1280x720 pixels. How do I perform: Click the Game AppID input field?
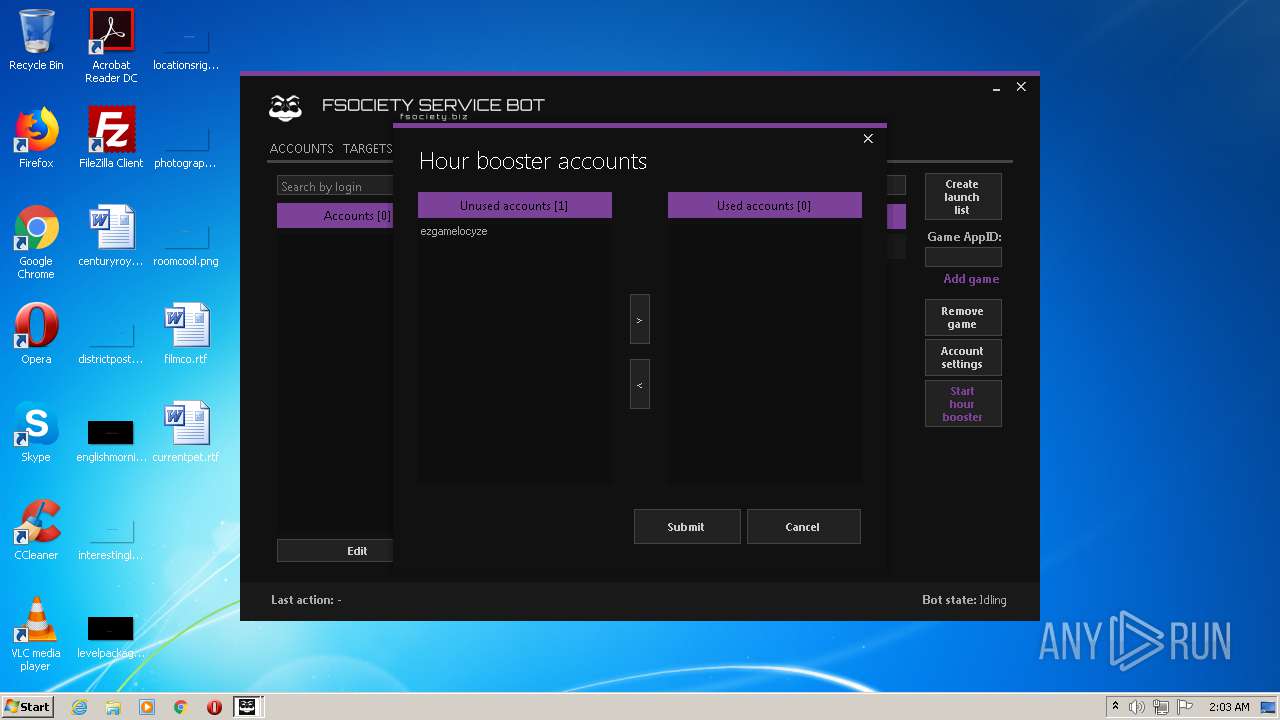click(963, 257)
